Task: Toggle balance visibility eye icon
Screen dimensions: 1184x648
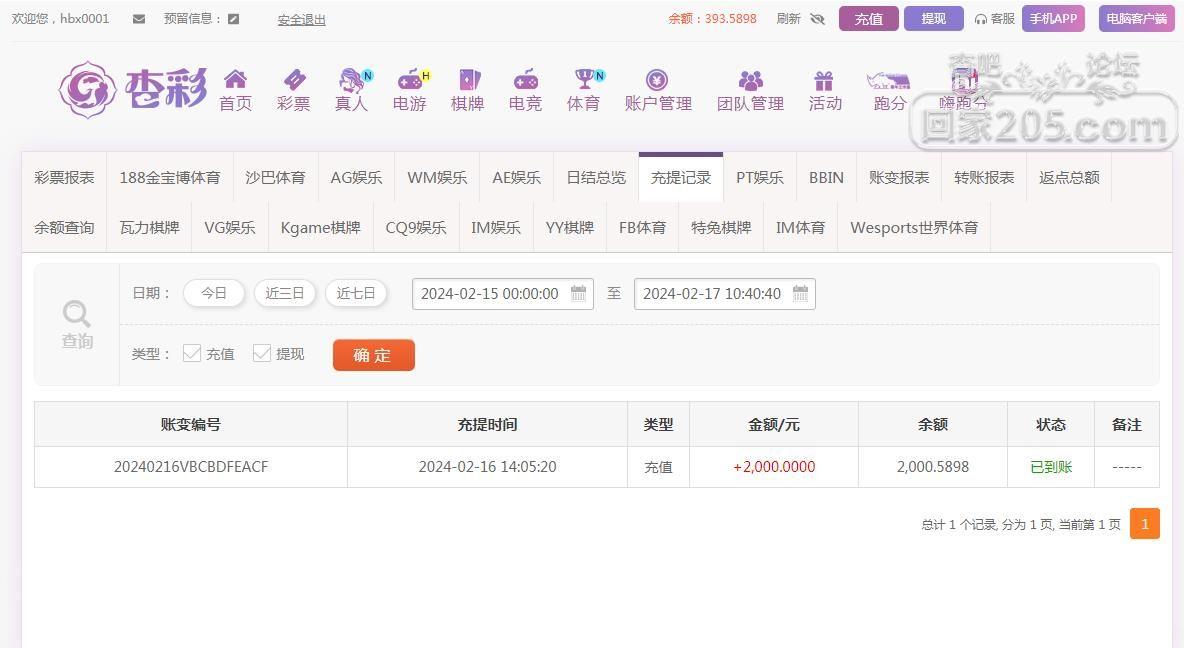Action: (x=817, y=19)
